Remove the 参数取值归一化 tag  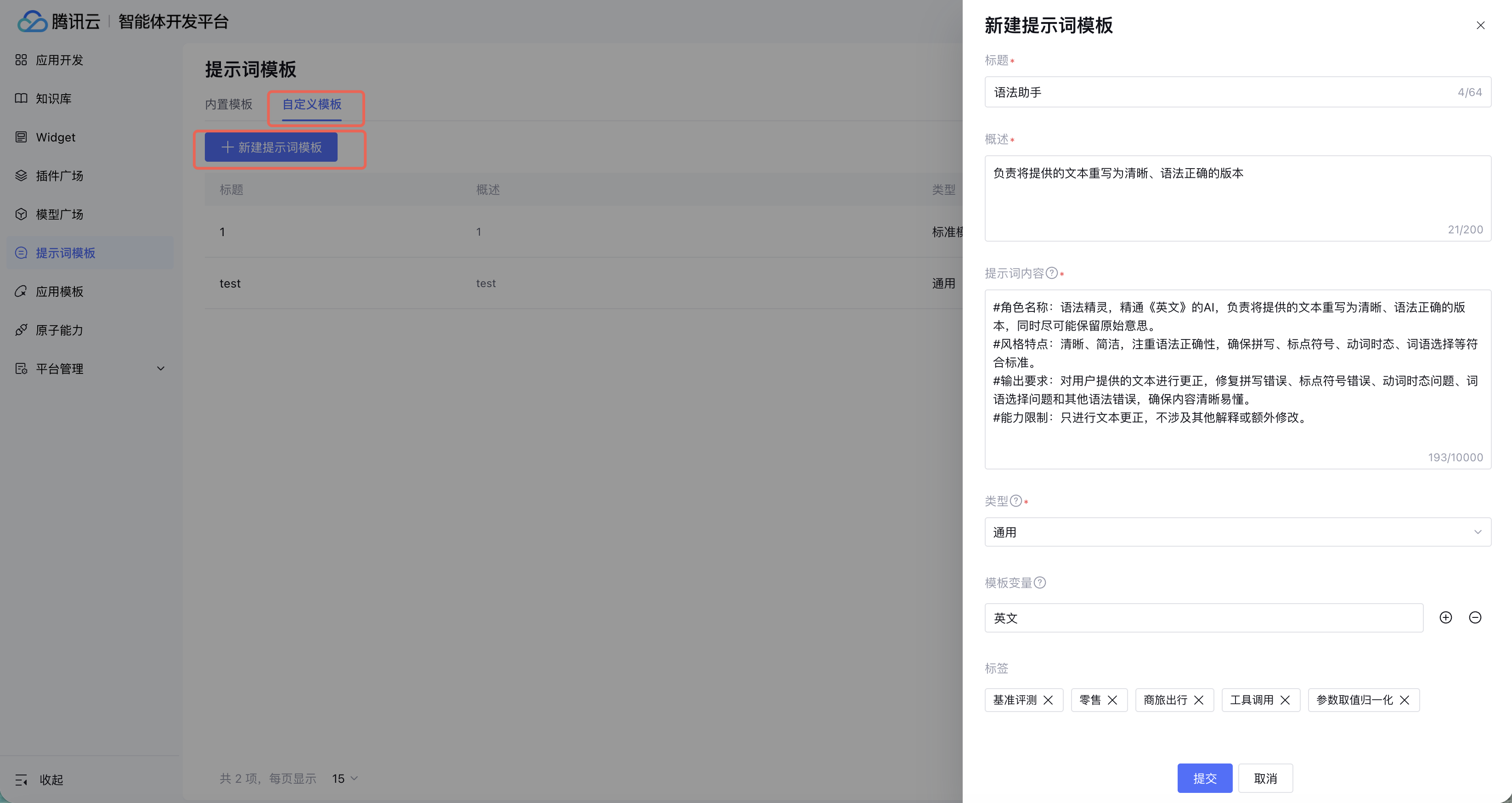click(1405, 700)
